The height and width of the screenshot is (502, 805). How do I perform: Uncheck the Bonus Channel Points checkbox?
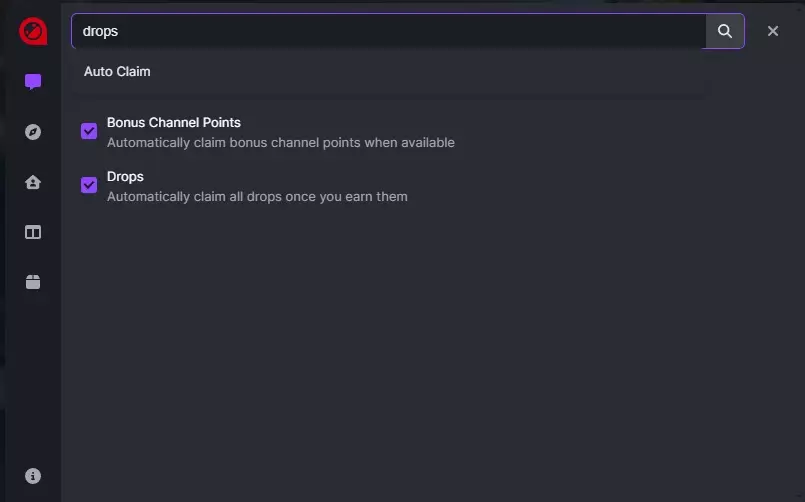click(89, 131)
